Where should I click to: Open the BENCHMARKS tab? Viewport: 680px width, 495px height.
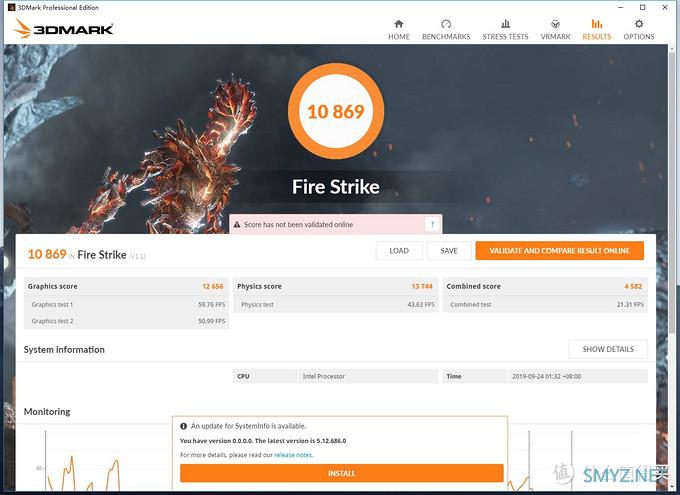[x=446, y=30]
